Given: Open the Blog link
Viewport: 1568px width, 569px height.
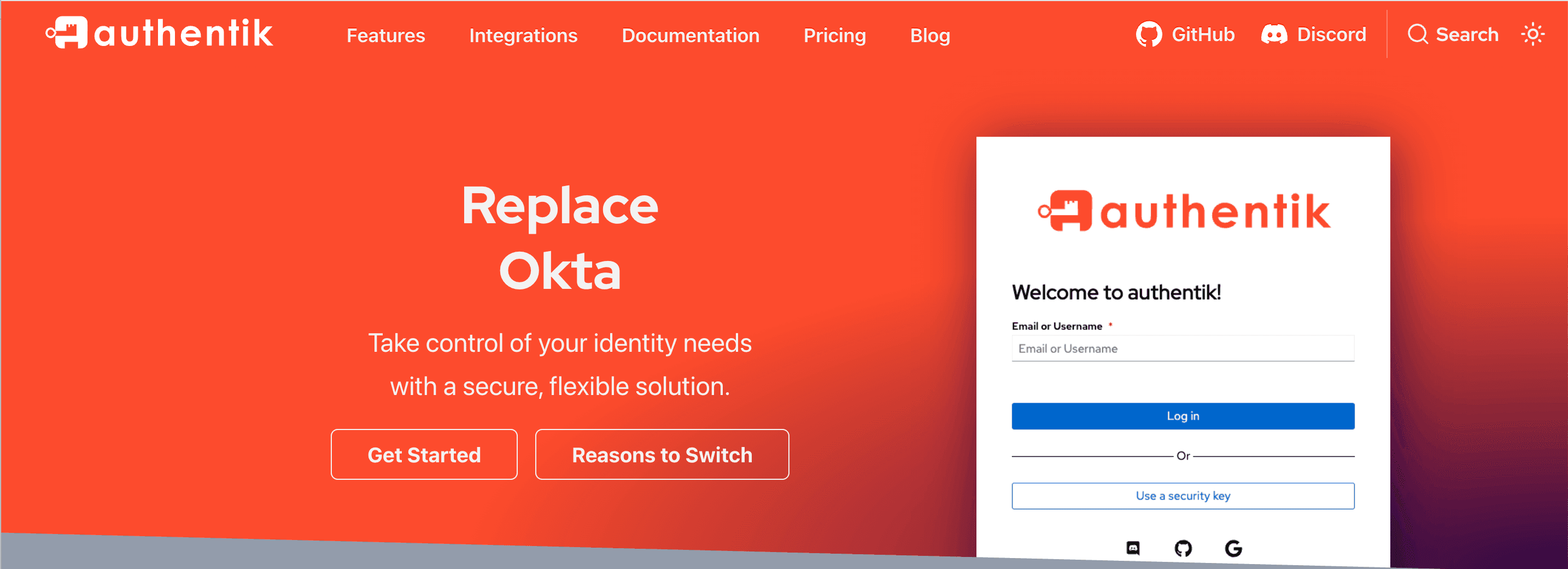Looking at the screenshot, I should [929, 36].
